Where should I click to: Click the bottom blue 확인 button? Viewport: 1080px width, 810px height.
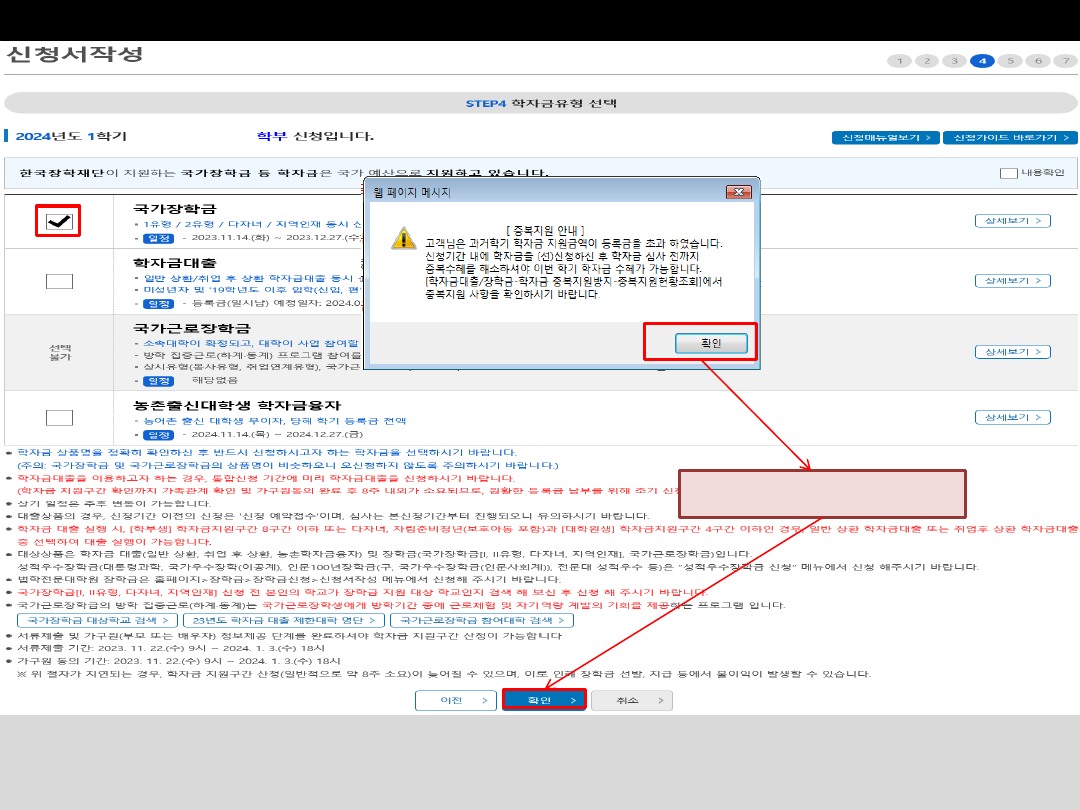pos(544,700)
